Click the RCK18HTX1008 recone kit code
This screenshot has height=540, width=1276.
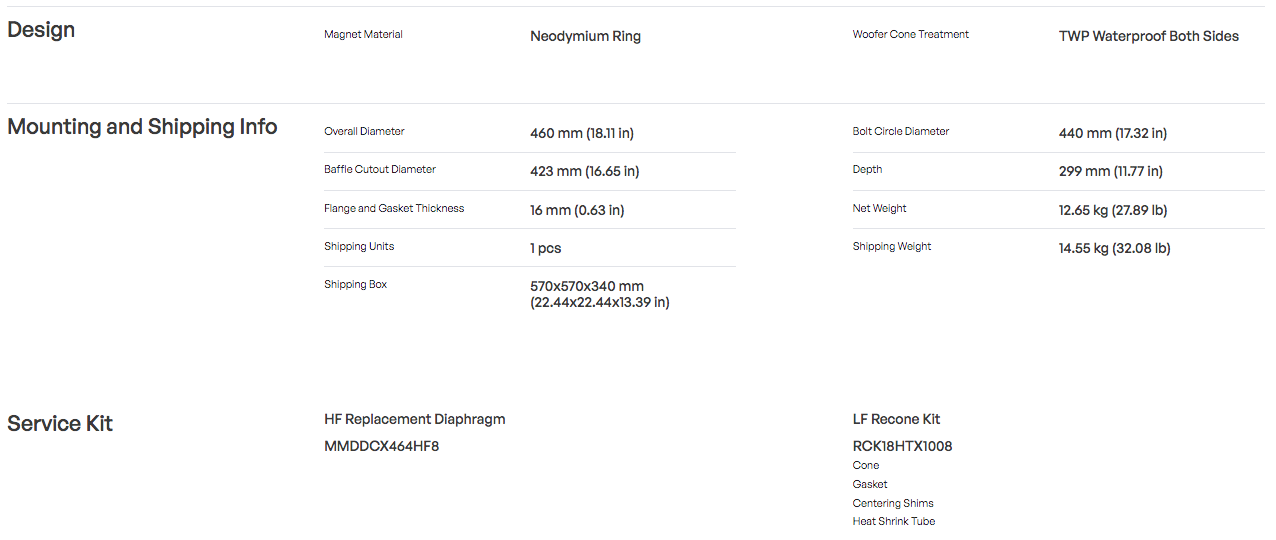point(902,446)
